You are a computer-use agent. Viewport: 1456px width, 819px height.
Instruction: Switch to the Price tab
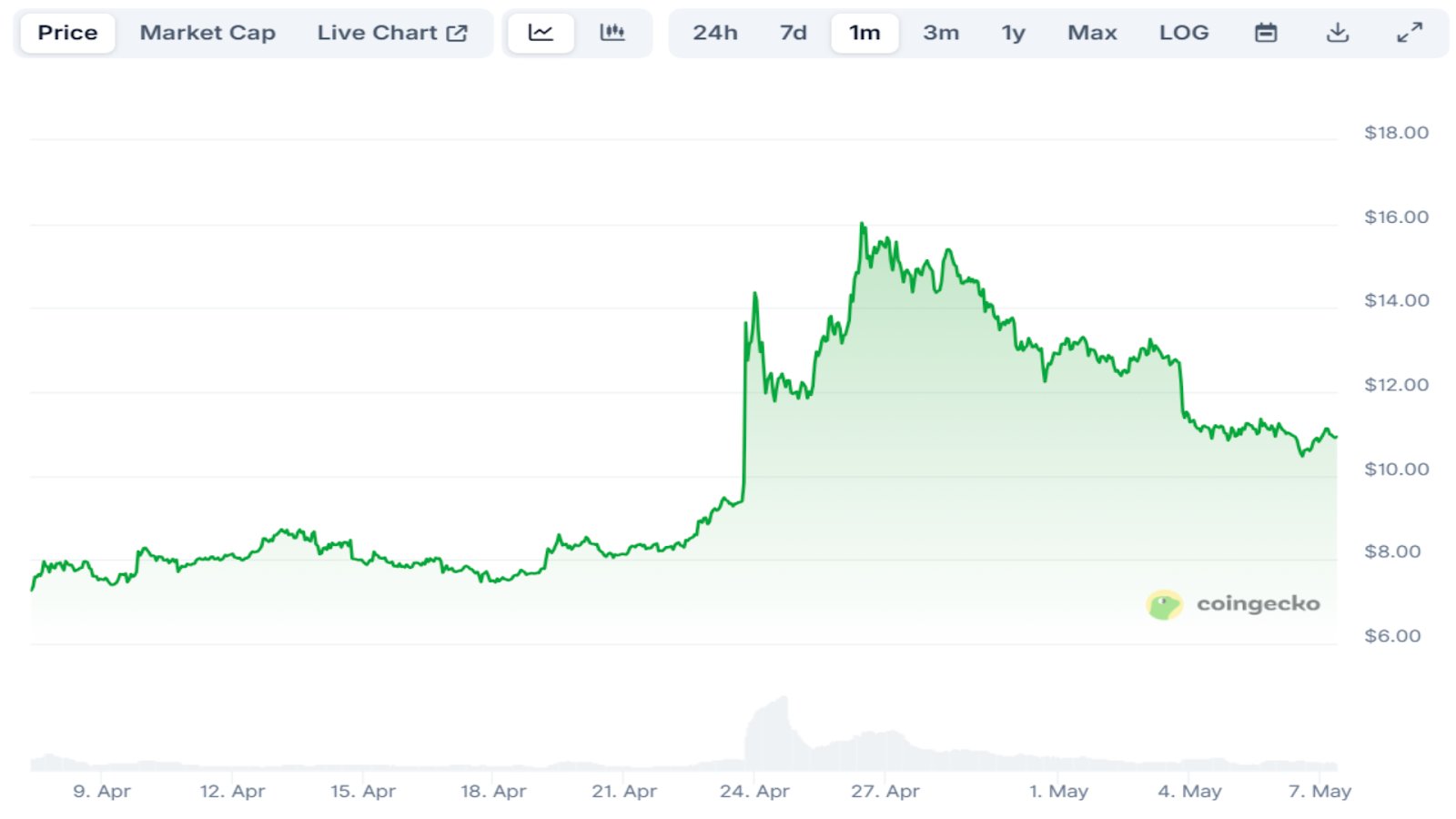(67, 32)
